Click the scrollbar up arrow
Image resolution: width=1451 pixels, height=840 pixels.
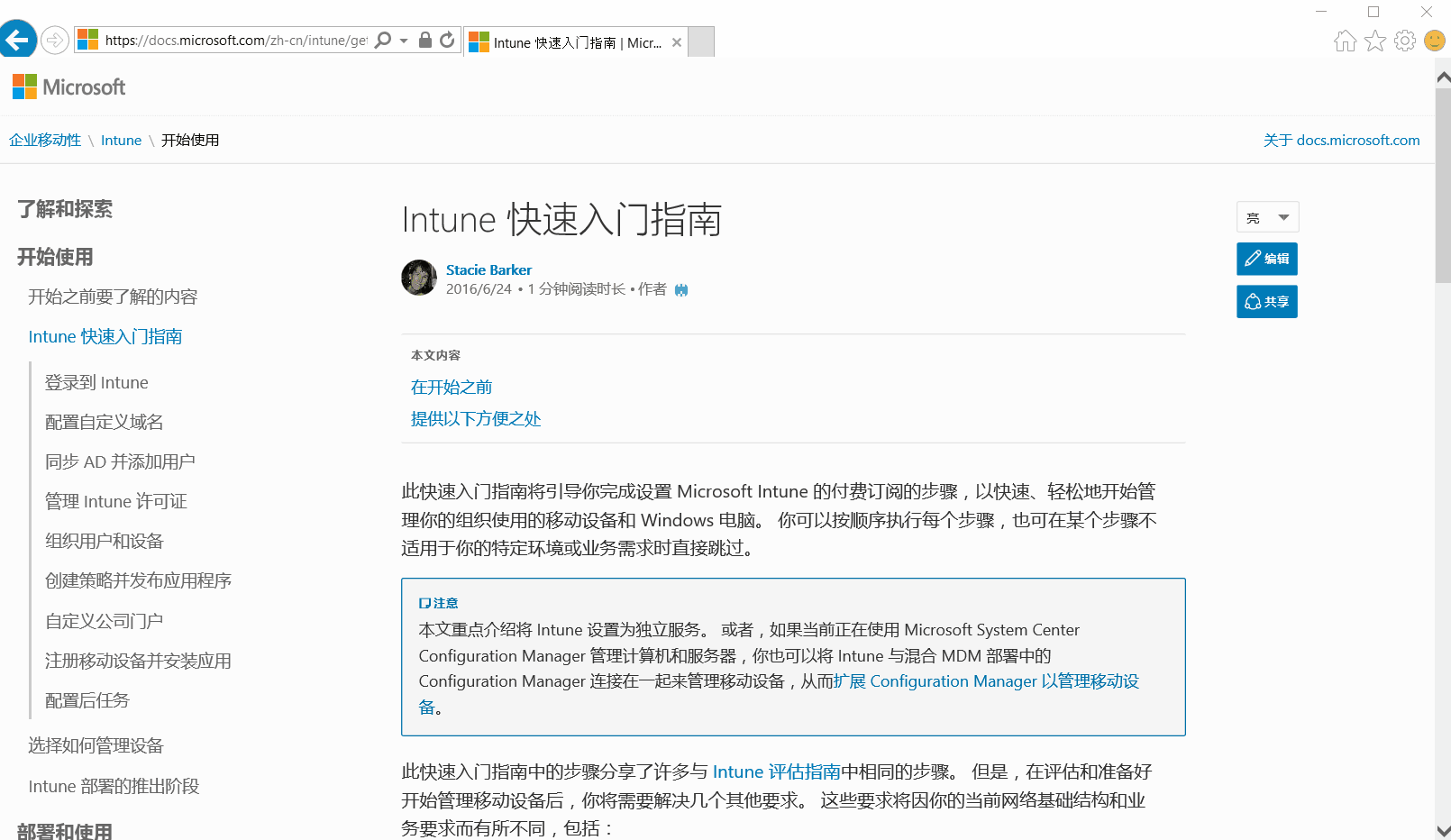(1443, 78)
